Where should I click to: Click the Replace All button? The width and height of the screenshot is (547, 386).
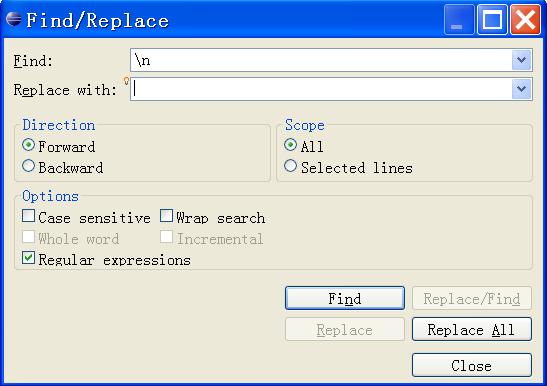(472, 329)
